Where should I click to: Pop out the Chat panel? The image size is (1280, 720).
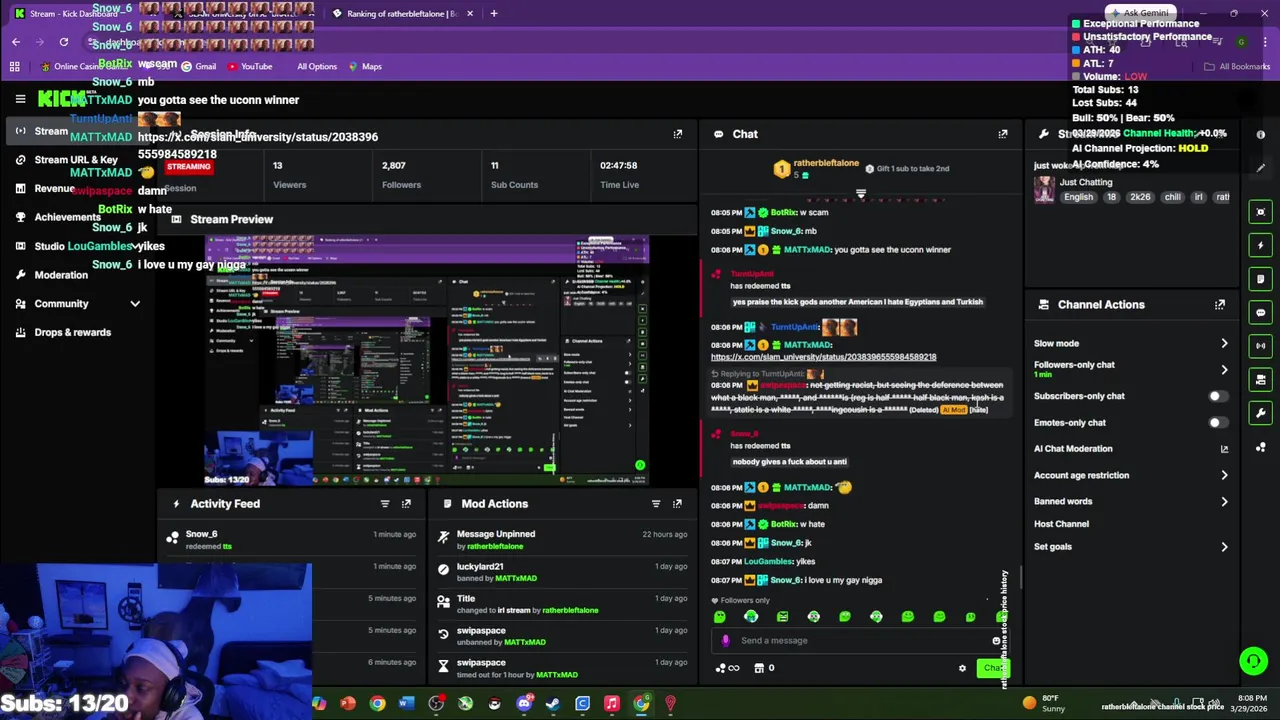pos(1003,134)
